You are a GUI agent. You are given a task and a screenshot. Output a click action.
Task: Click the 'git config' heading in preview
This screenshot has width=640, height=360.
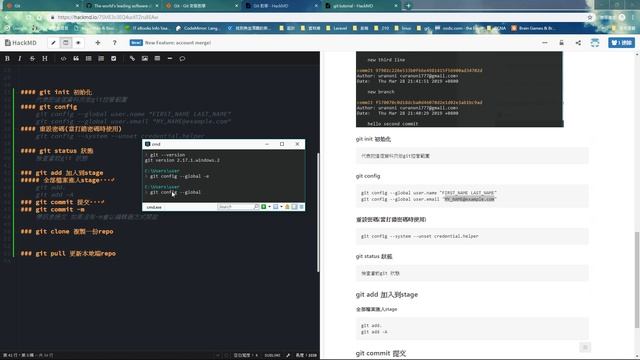click(x=368, y=176)
